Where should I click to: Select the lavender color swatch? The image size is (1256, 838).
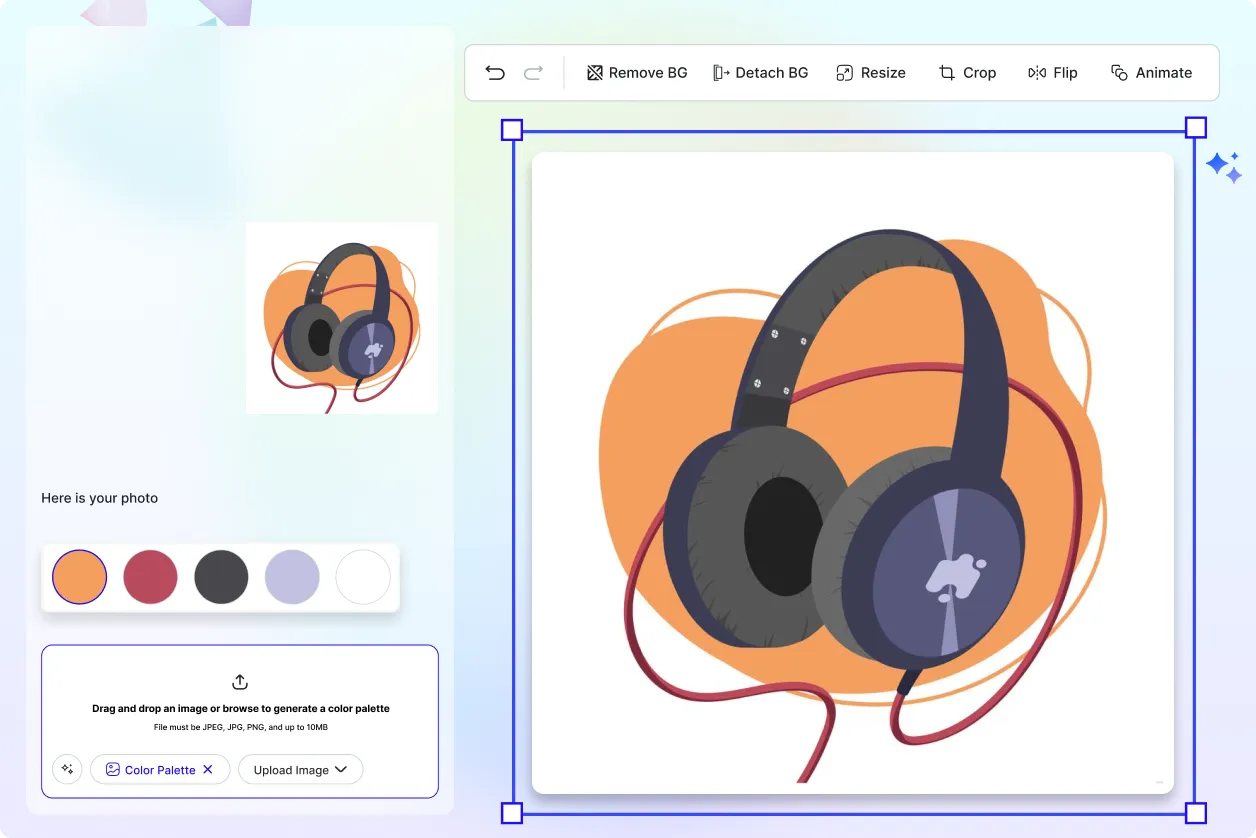(x=292, y=577)
